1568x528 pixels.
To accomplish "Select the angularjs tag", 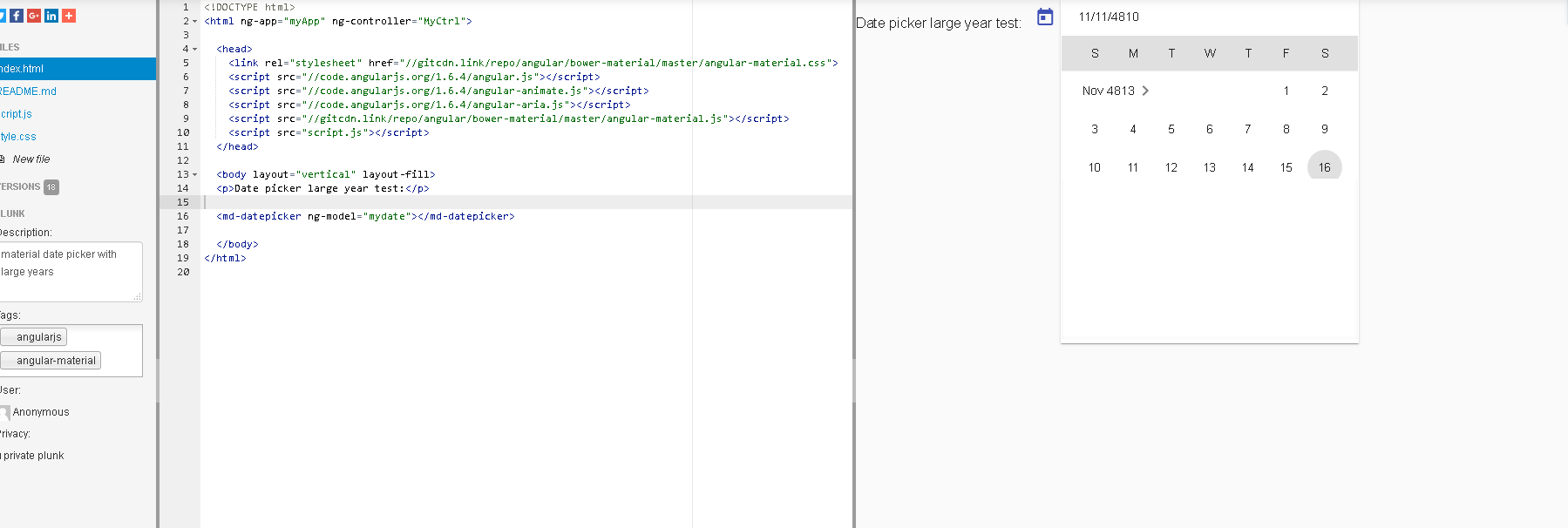I will [x=35, y=337].
